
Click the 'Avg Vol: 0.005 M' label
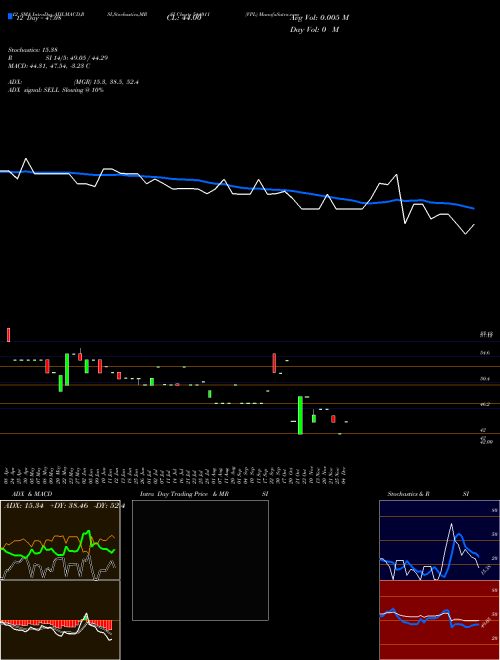point(320,18)
